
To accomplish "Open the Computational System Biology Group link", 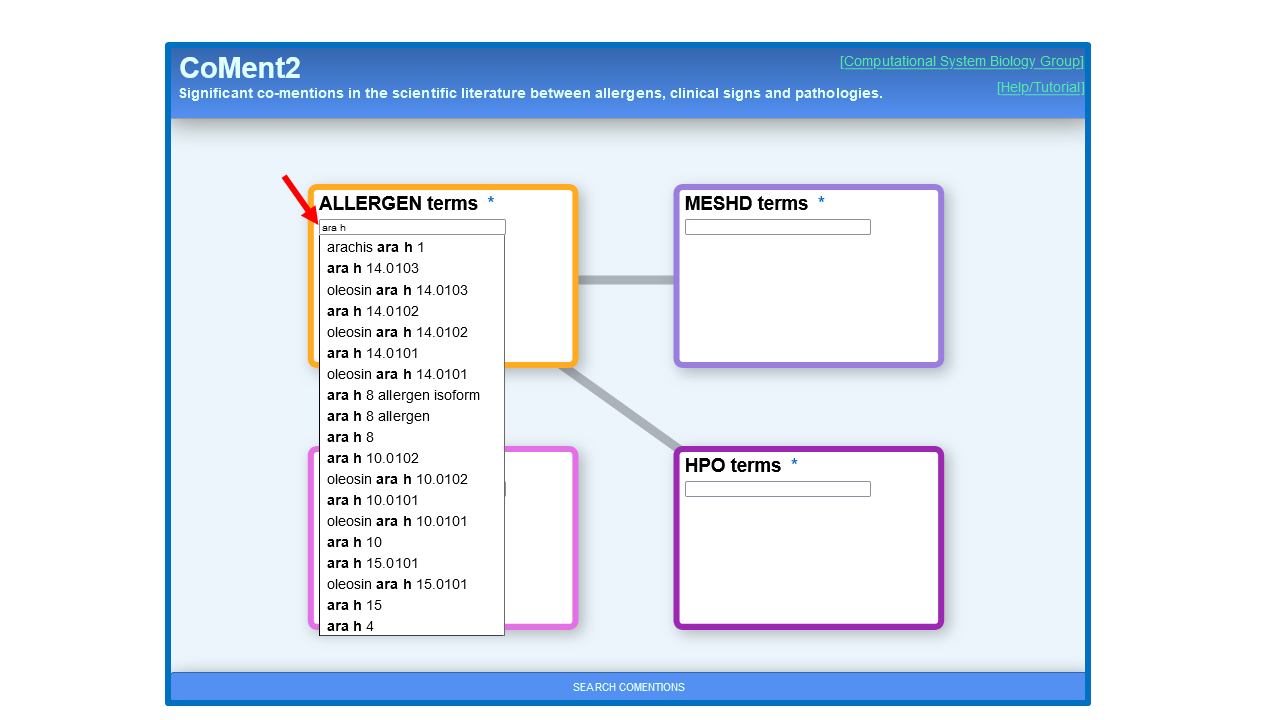I will coord(961,61).
